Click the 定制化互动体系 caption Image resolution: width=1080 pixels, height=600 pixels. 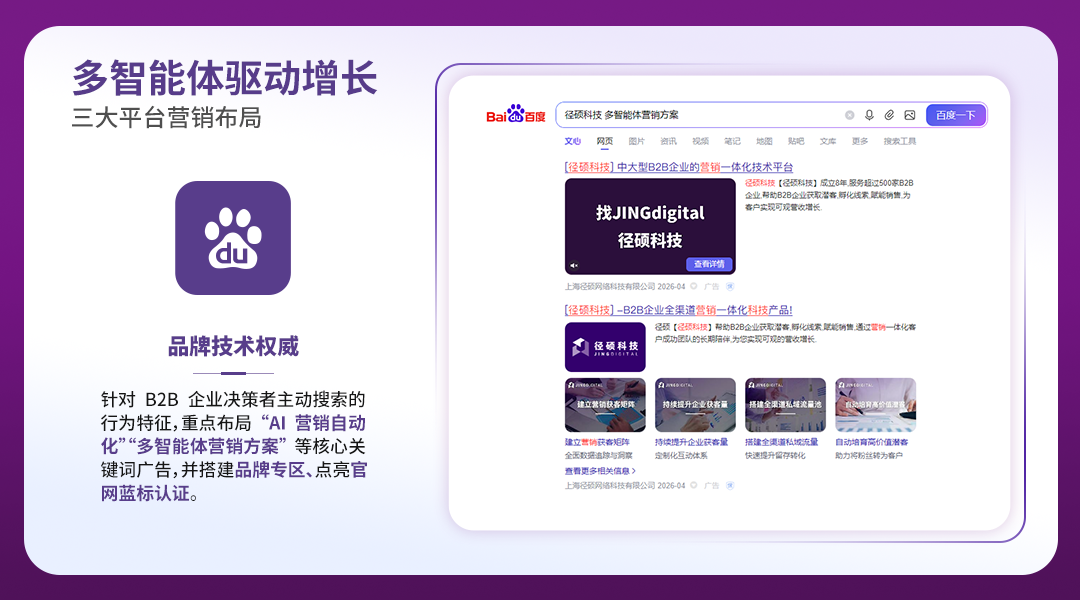(x=681, y=456)
